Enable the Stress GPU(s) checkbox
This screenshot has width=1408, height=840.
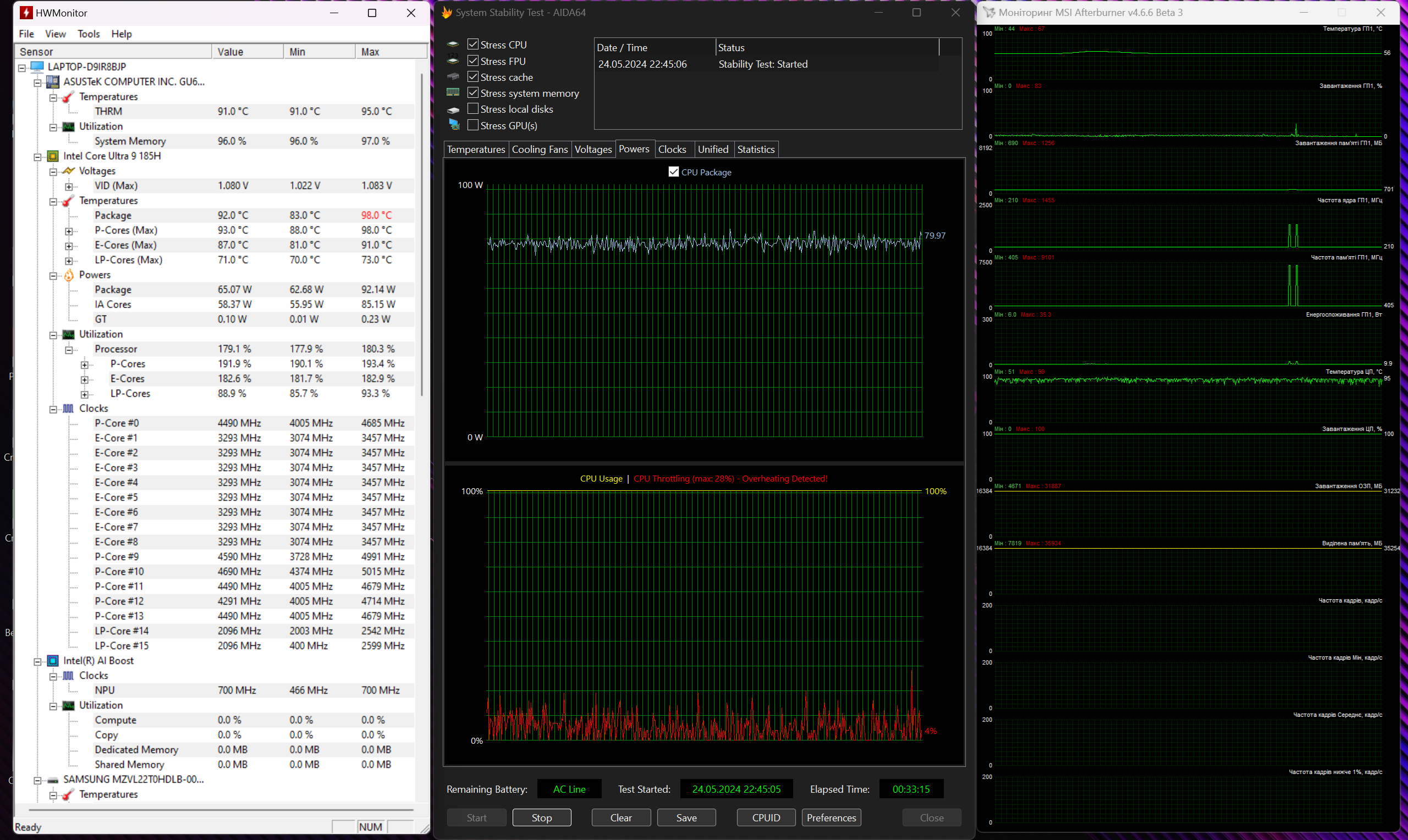pyautogui.click(x=474, y=125)
